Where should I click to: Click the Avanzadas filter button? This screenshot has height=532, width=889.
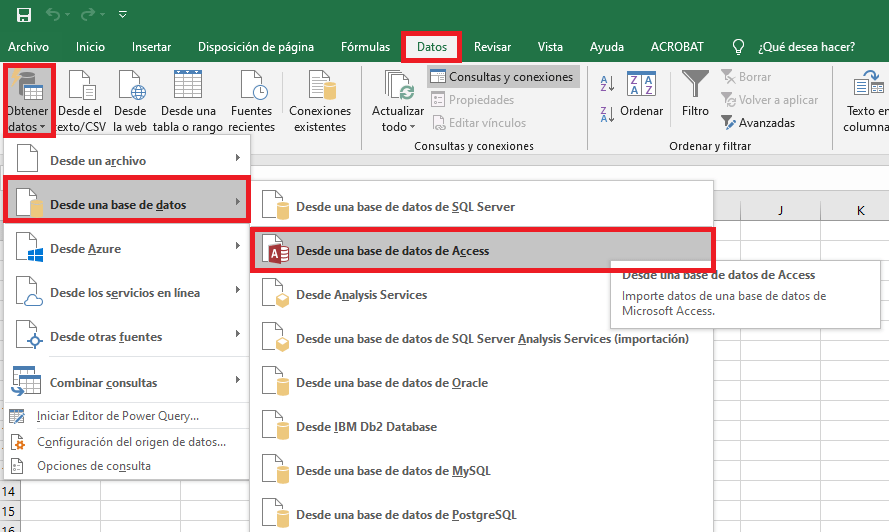point(758,123)
